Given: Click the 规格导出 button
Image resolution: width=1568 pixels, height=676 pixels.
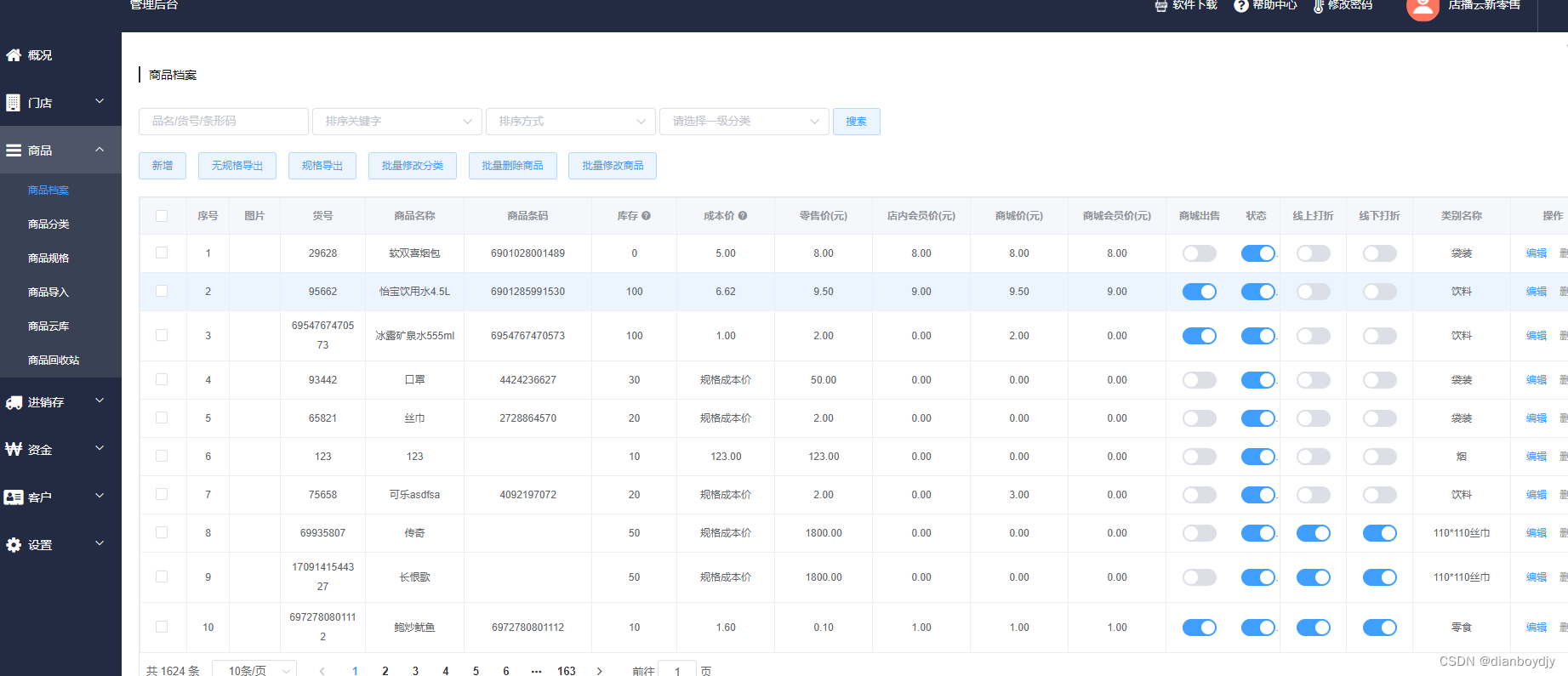Looking at the screenshot, I should click(322, 166).
